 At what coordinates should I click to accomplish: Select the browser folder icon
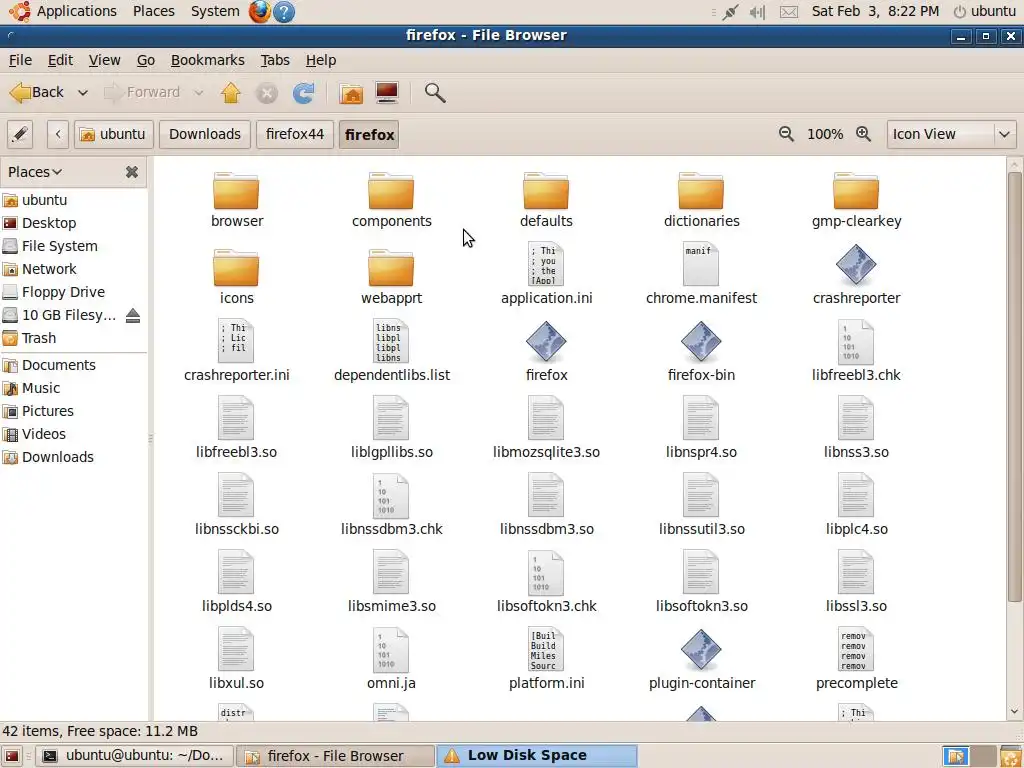click(236, 191)
